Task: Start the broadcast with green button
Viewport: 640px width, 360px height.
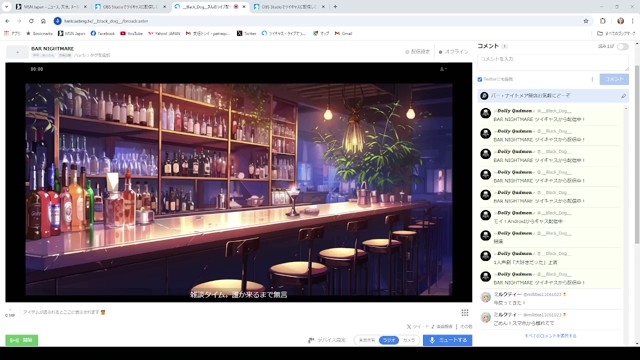Action: 22,340
